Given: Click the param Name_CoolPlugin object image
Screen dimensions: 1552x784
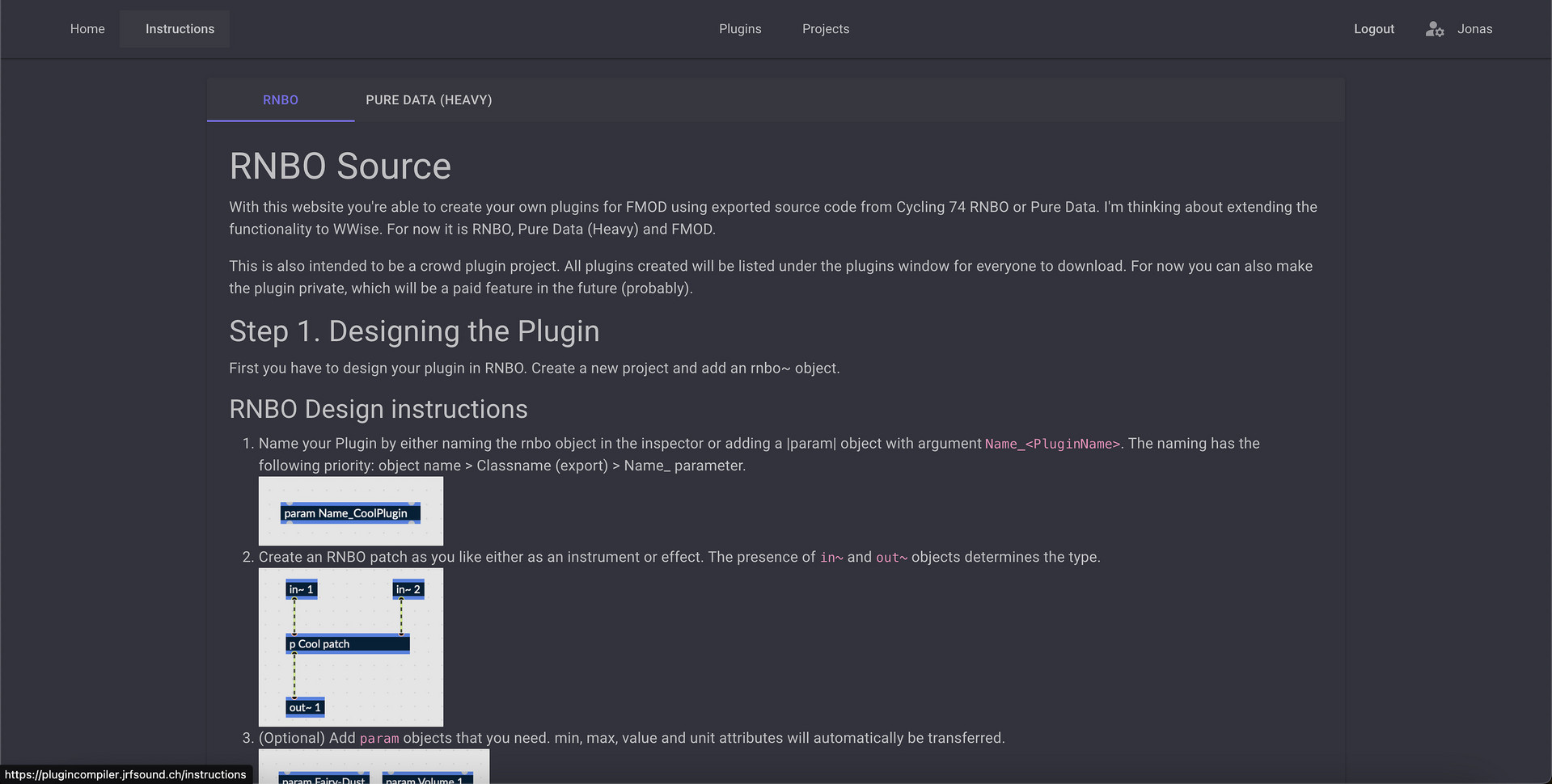Looking at the screenshot, I should coord(350,513).
